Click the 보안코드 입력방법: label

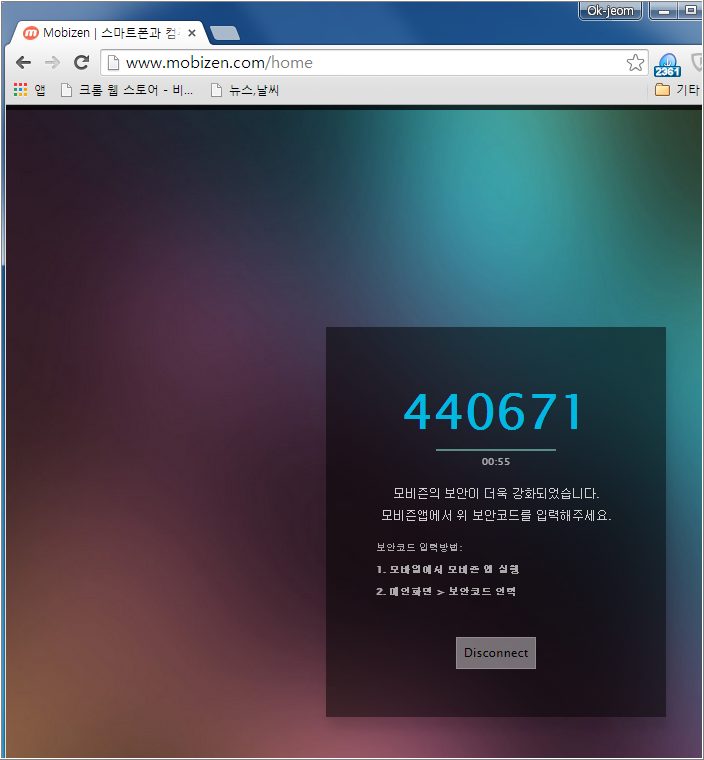(420, 547)
